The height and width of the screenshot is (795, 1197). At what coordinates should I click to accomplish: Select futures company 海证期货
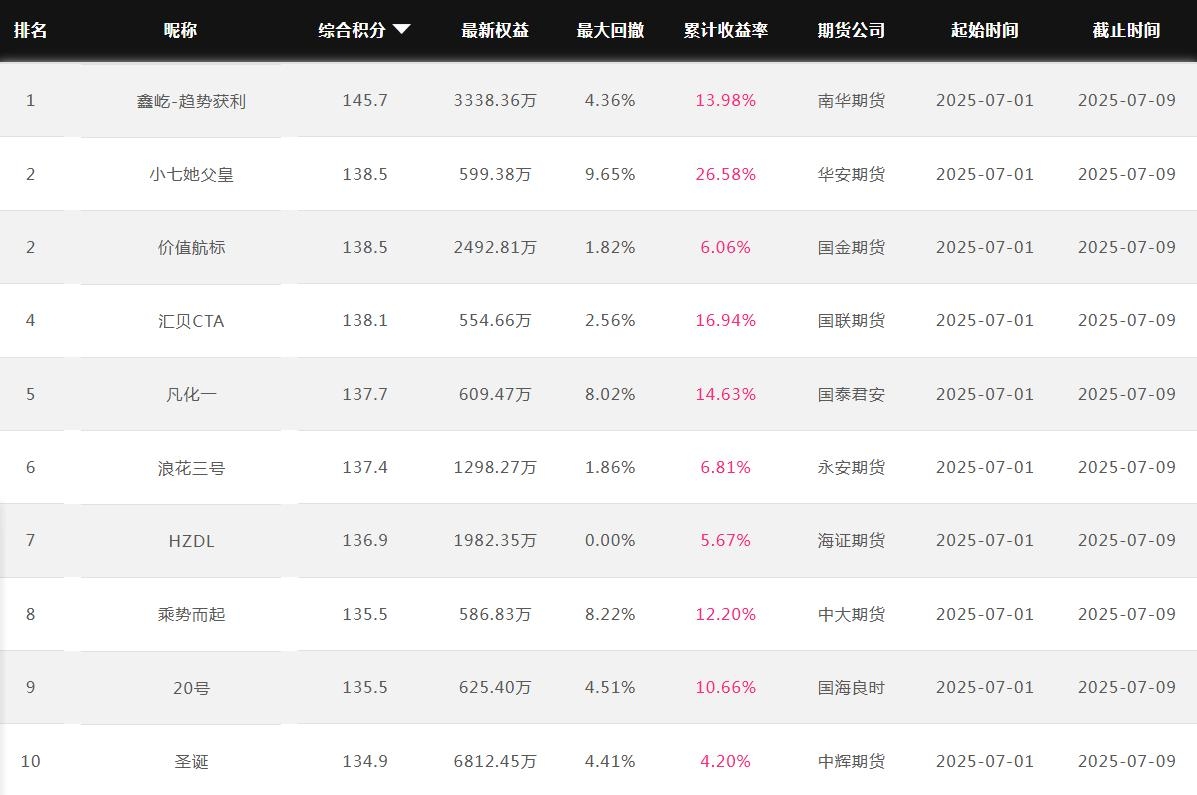click(x=851, y=540)
